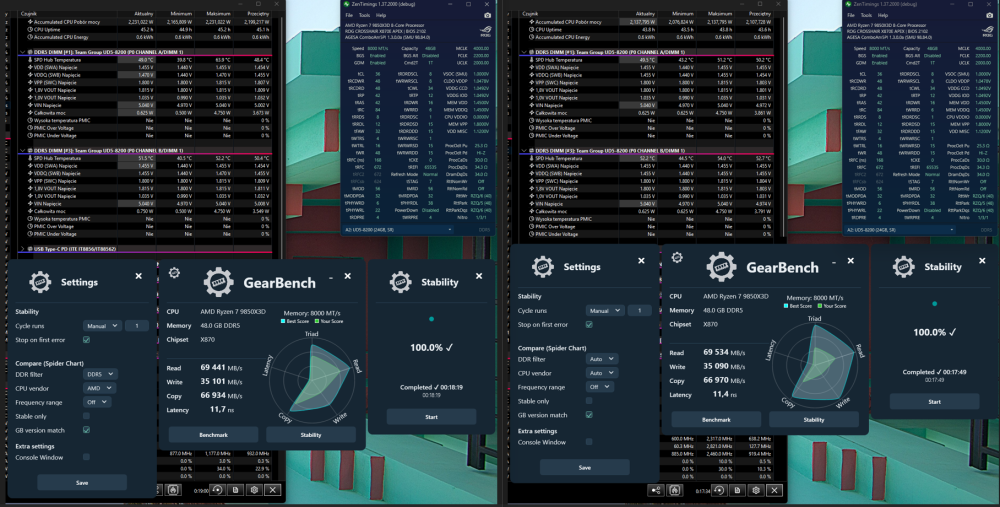The width and height of the screenshot is (1000, 507).
Task: Expand USB Type-C PD (ITE IT8856/IT8856Z) group
Action: [x=22, y=249]
